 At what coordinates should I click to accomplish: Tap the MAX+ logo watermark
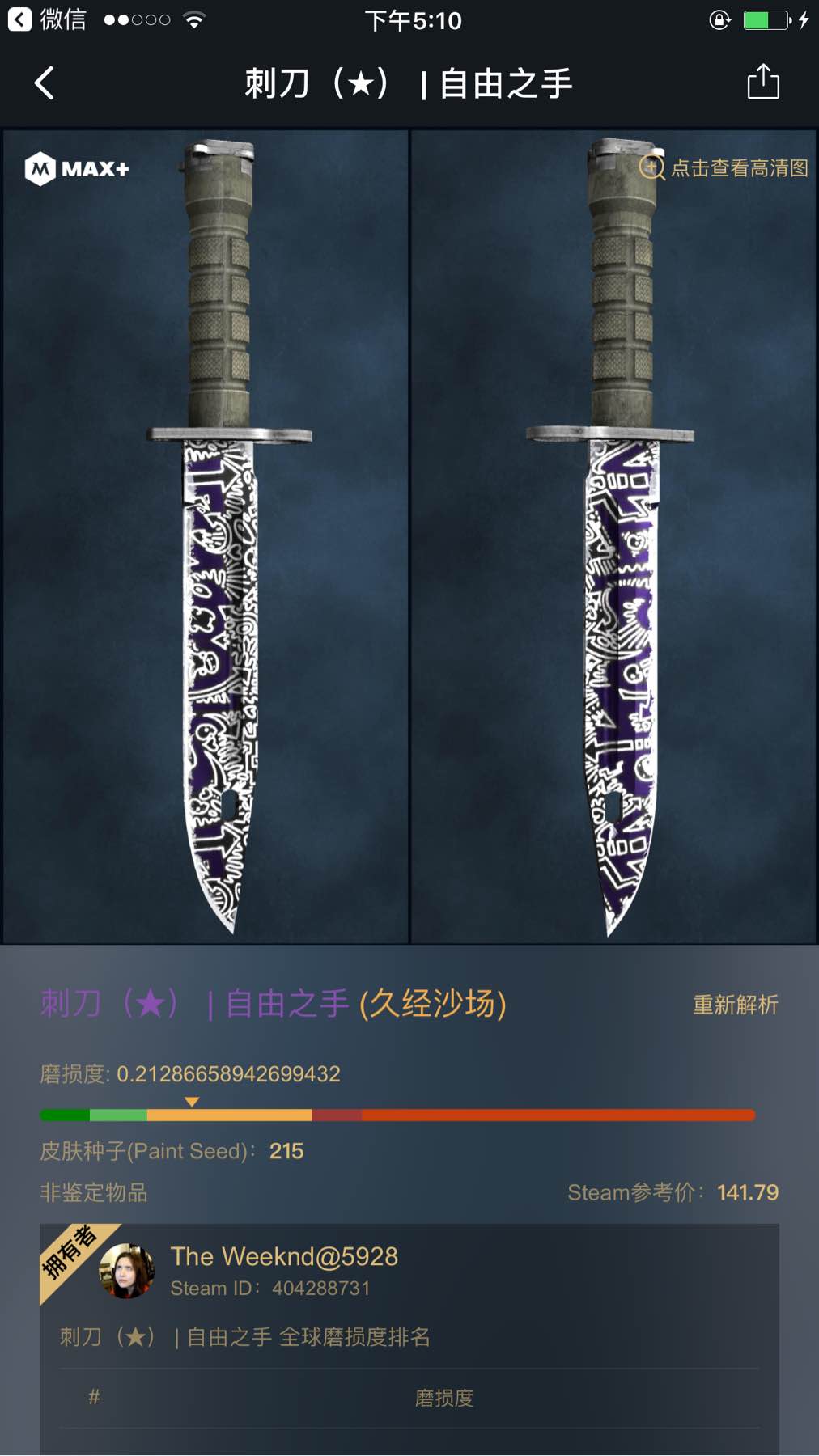[x=77, y=169]
